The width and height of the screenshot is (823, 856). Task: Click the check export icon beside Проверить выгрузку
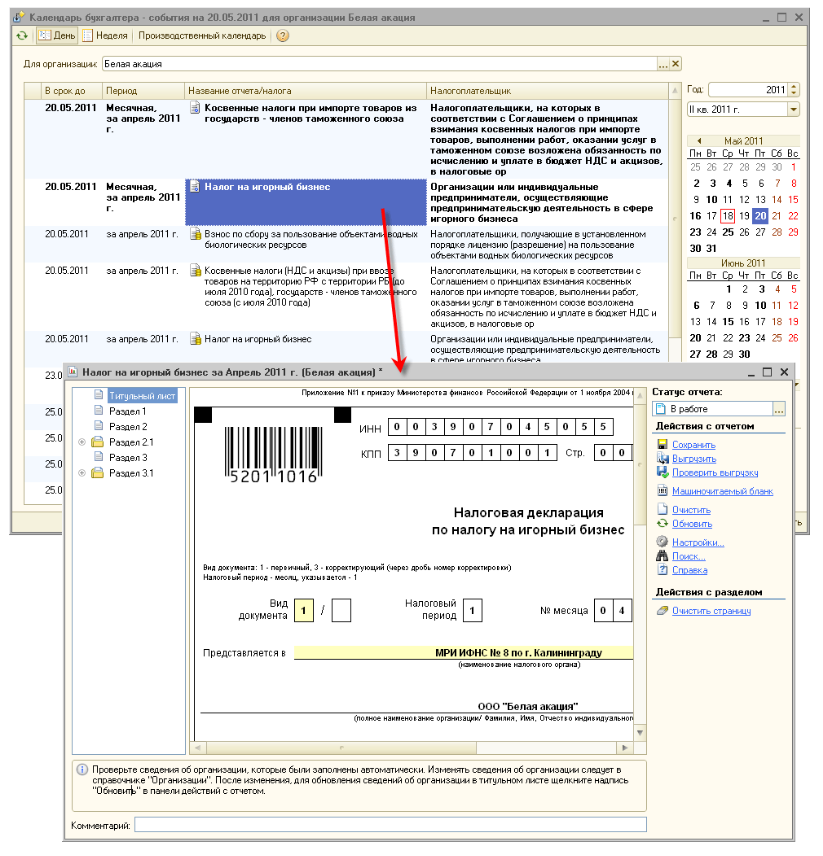[662, 472]
